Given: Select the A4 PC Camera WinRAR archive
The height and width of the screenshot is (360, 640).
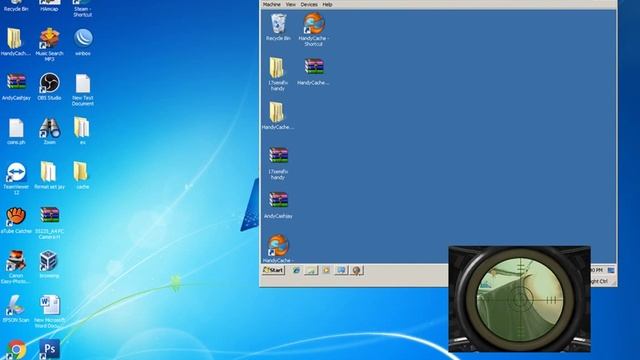Looking at the screenshot, I should [x=49, y=223].
